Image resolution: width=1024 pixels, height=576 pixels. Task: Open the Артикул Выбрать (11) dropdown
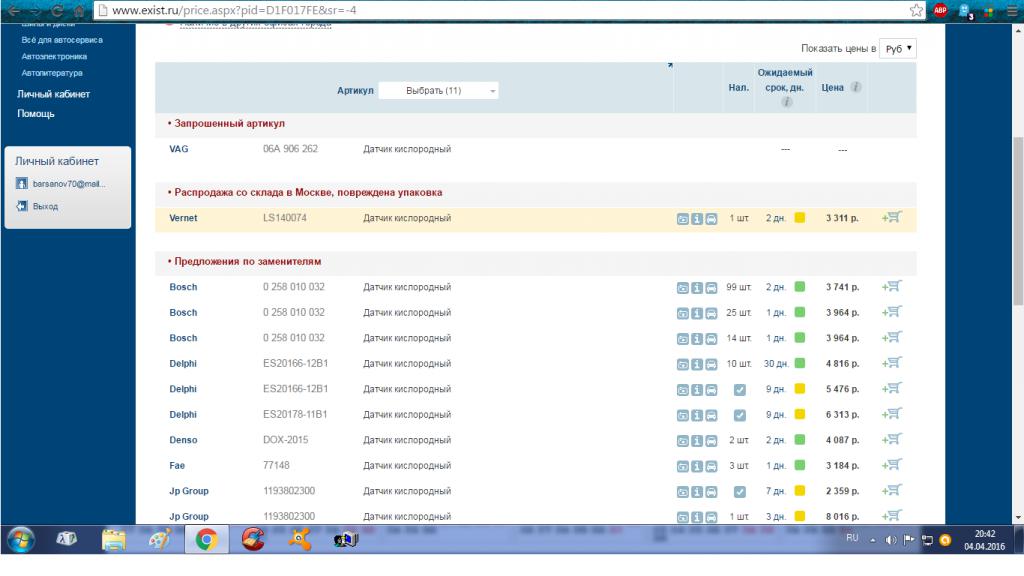(x=438, y=91)
